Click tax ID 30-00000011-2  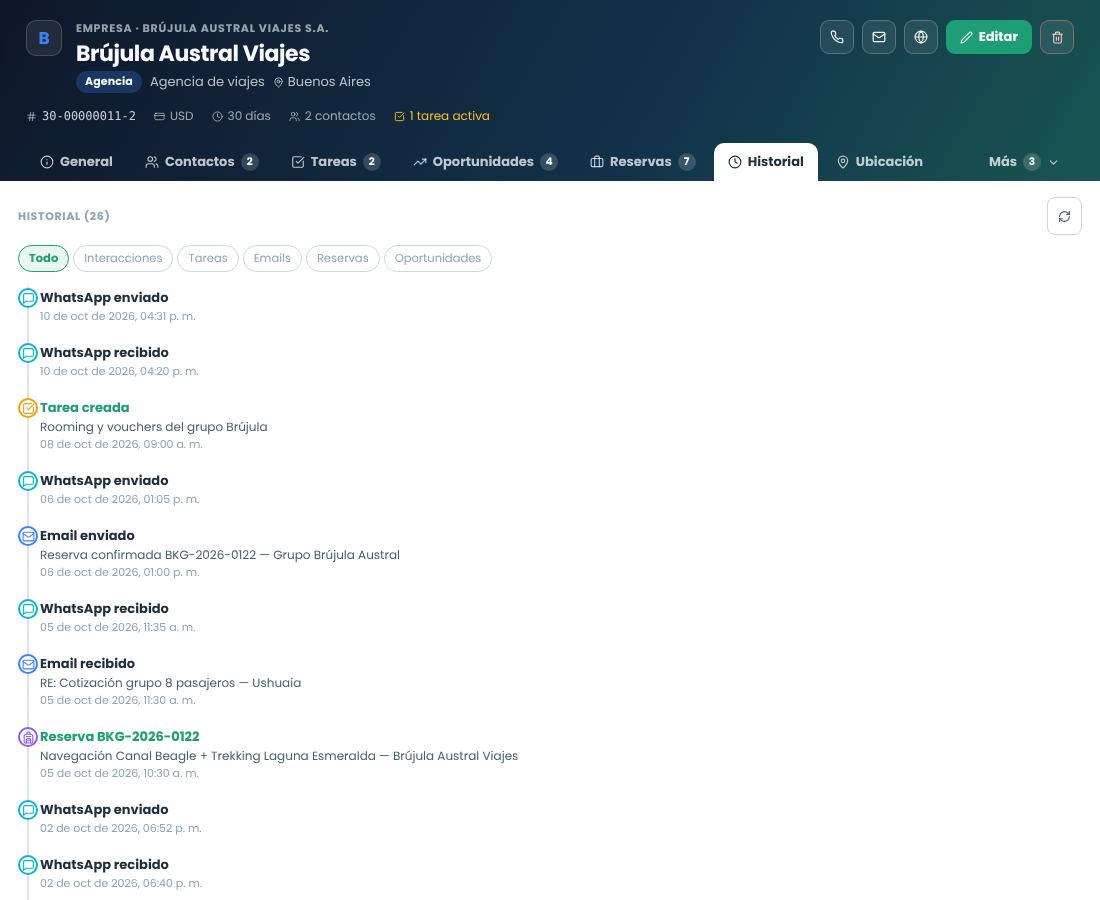click(81, 116)
